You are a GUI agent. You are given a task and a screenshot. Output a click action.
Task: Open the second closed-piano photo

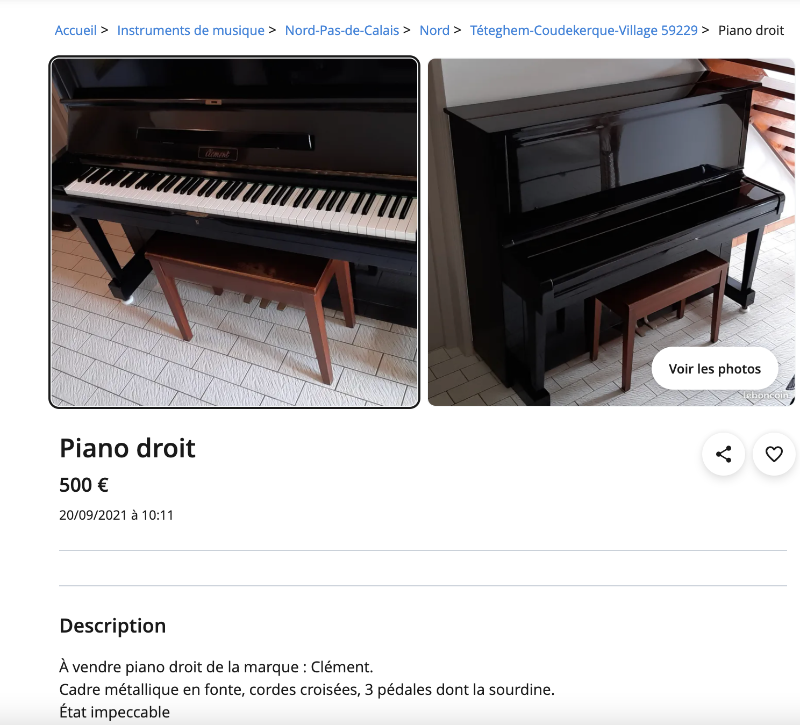(611, 232)
